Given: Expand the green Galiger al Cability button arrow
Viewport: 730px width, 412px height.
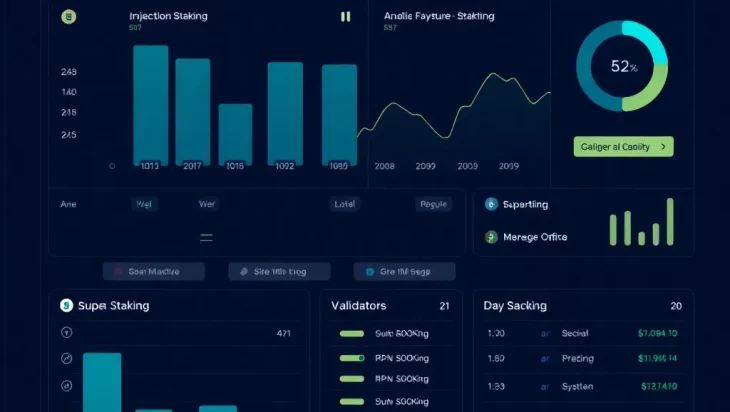Looking at the screenshot, I should tap(661, 147).
